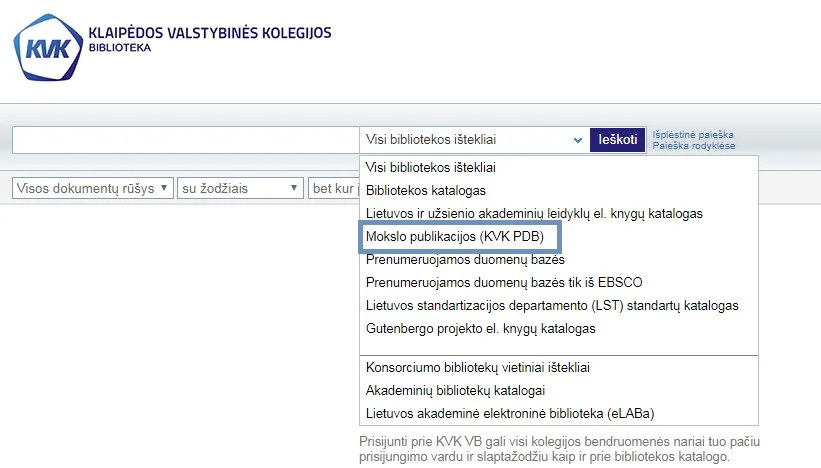Image resolution: width=821 pixels, height=468 pixels.
Task: Click the main search text field
Action: click(x=186, y=140)
